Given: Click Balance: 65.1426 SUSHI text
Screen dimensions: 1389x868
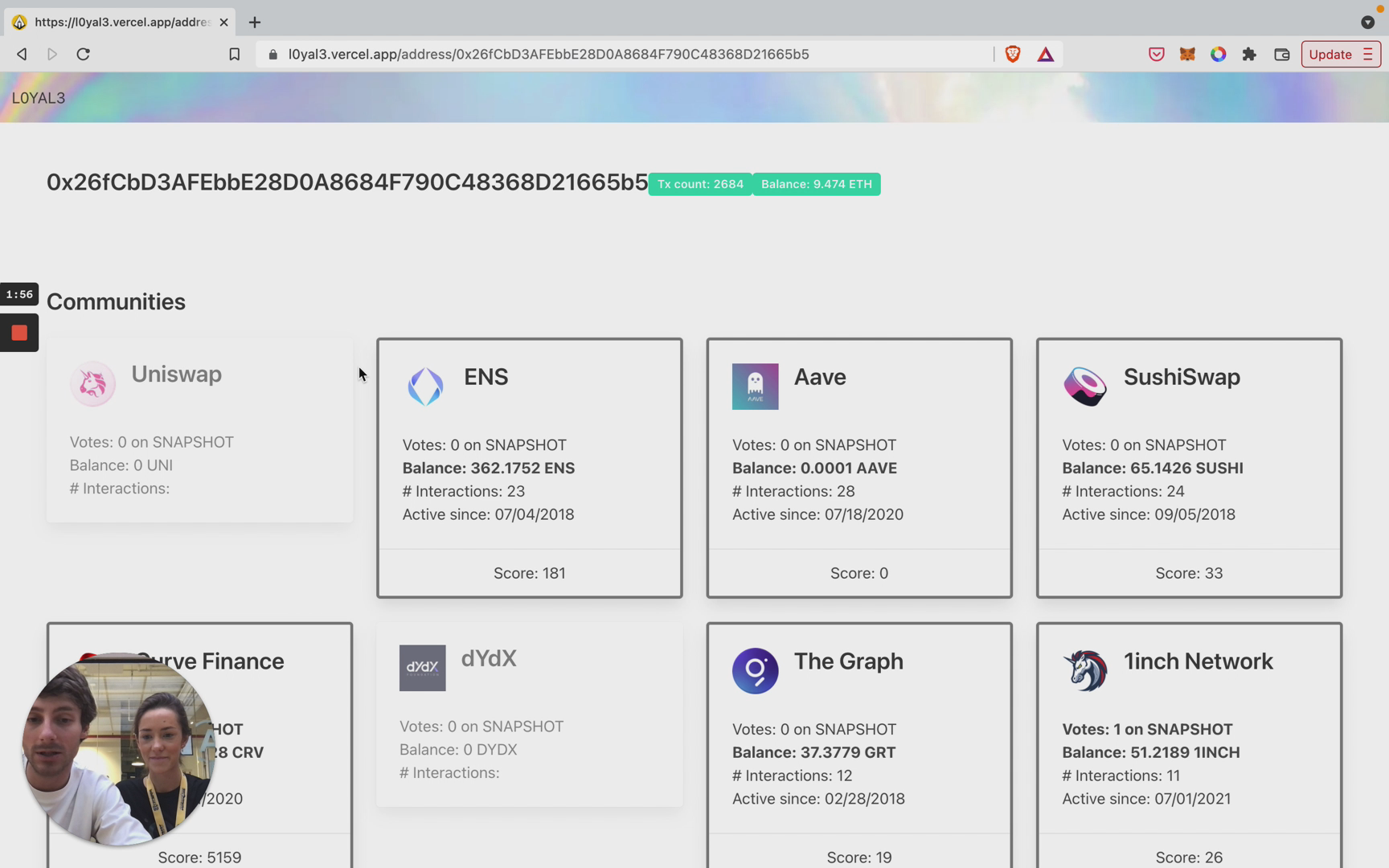Looking at the screenshot, I should pos(1153,469).
